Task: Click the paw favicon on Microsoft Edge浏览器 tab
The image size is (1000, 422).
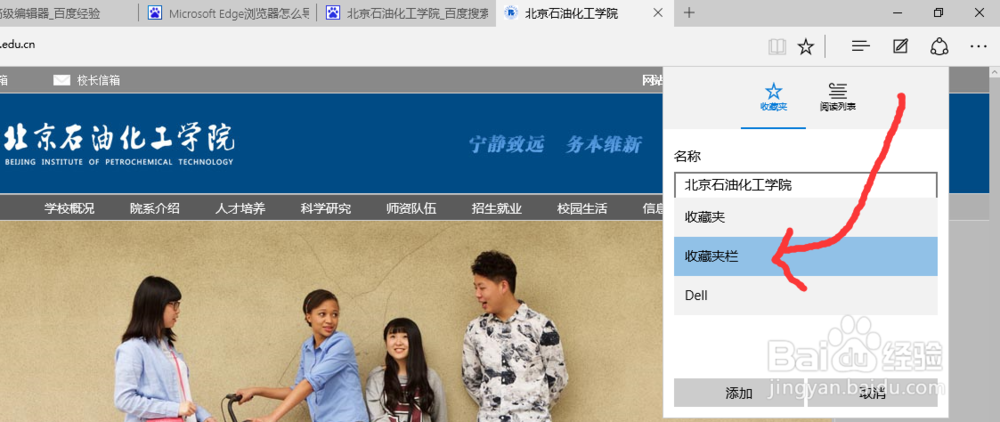Action: (154, 13)
